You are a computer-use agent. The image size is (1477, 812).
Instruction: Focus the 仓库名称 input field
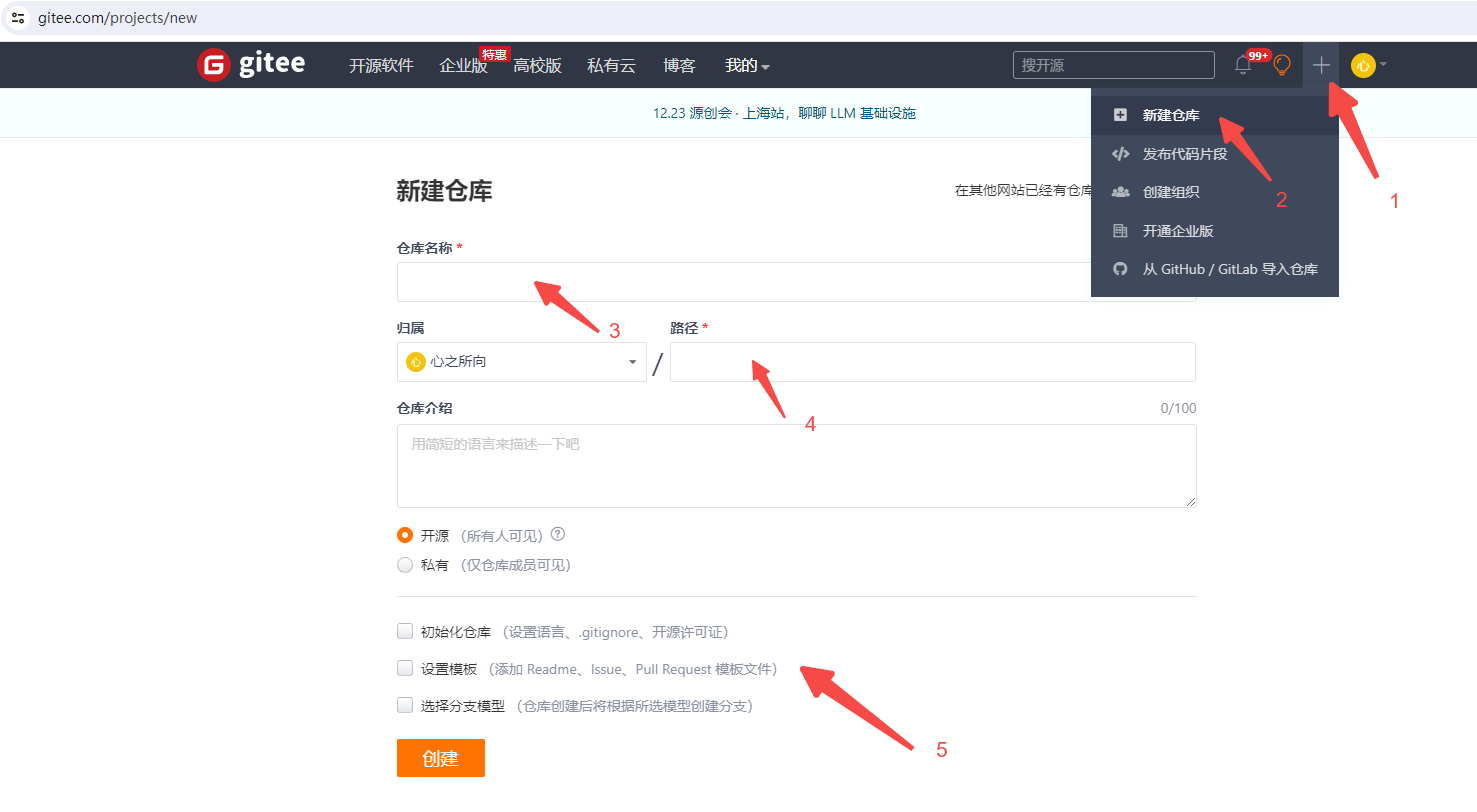point(744,282)
